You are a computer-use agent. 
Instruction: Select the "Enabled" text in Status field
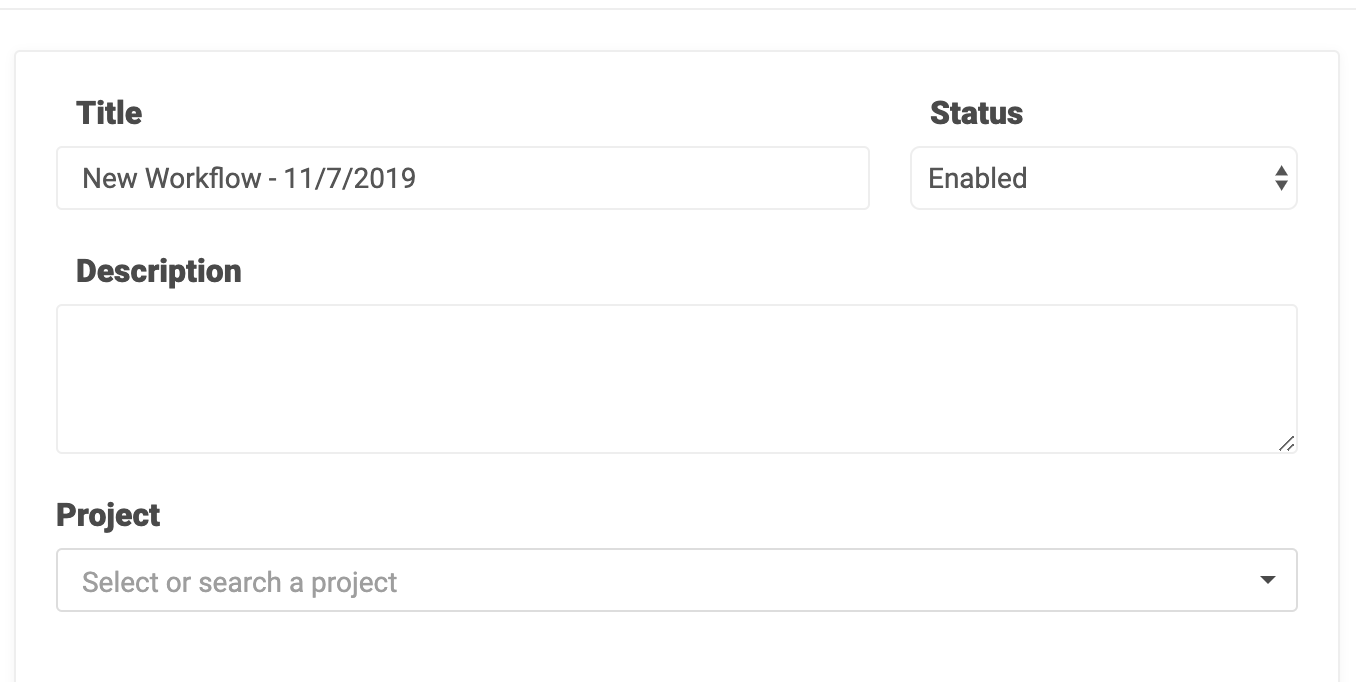click(x=977, y=179)
